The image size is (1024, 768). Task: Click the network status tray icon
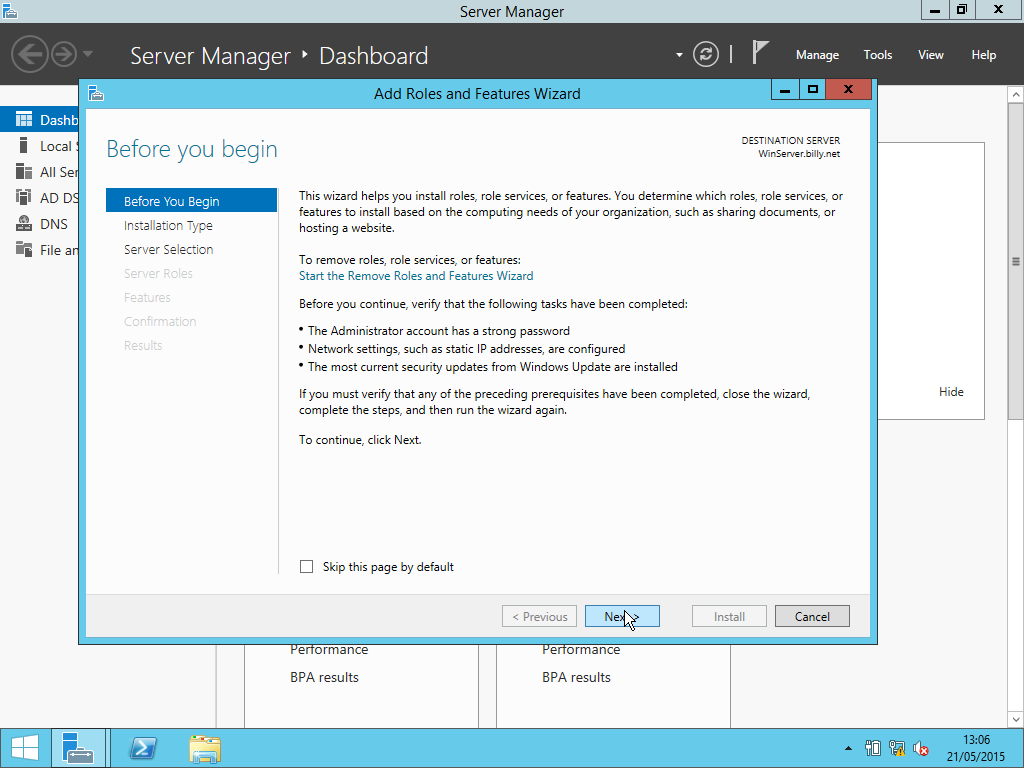[897, 748]
